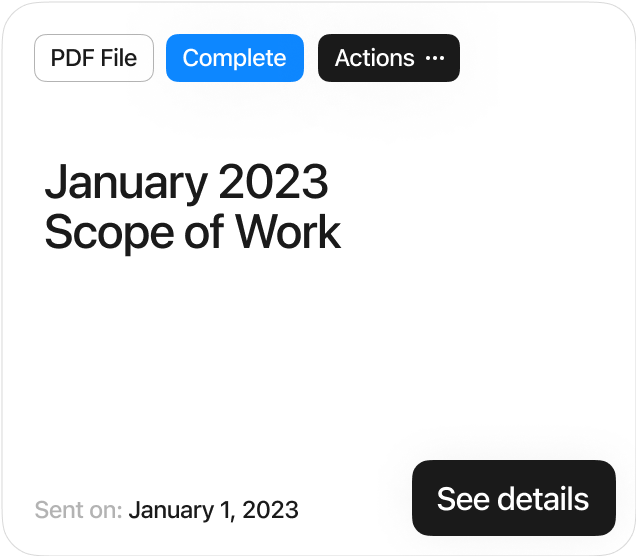Screen dimensions: 636x556
Task: Click the word 'PDF' in the file type tag
Action: [72, 58]
